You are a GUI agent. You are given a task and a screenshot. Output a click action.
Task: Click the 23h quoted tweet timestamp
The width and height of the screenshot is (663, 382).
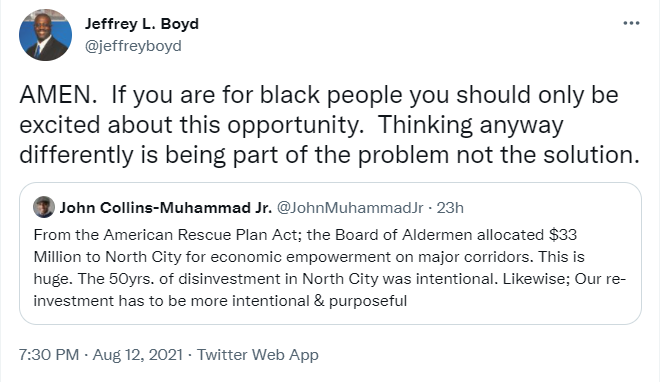450,208
